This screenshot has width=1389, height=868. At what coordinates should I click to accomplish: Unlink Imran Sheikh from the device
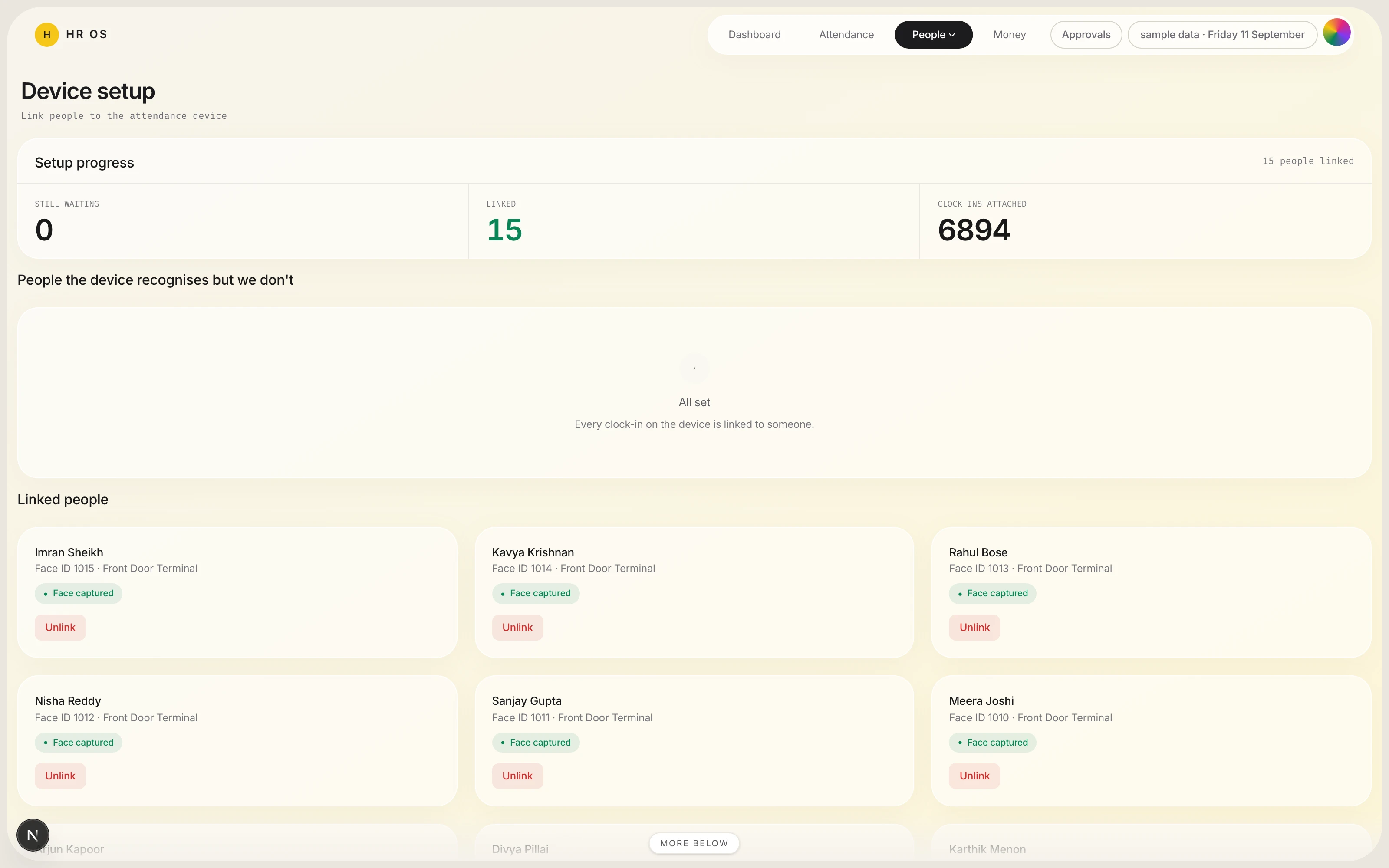coord(60,628)
